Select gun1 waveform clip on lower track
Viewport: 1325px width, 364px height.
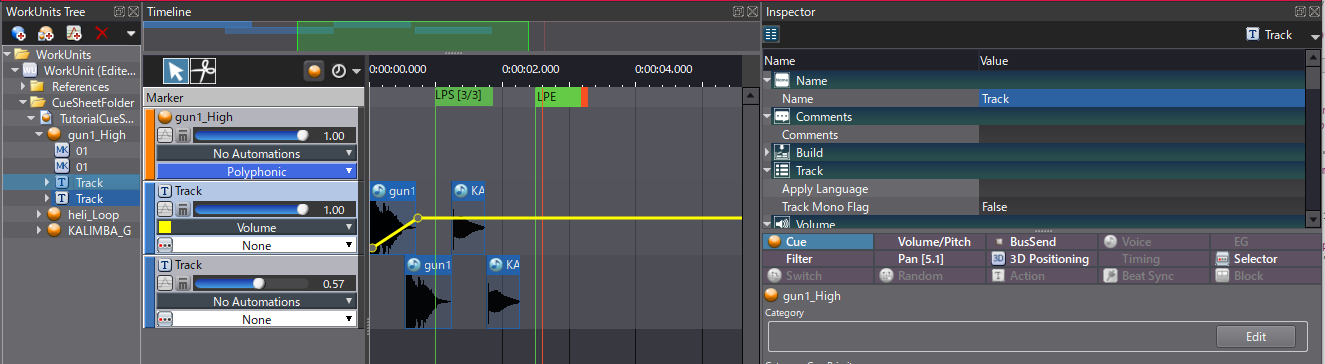[428, 292]
